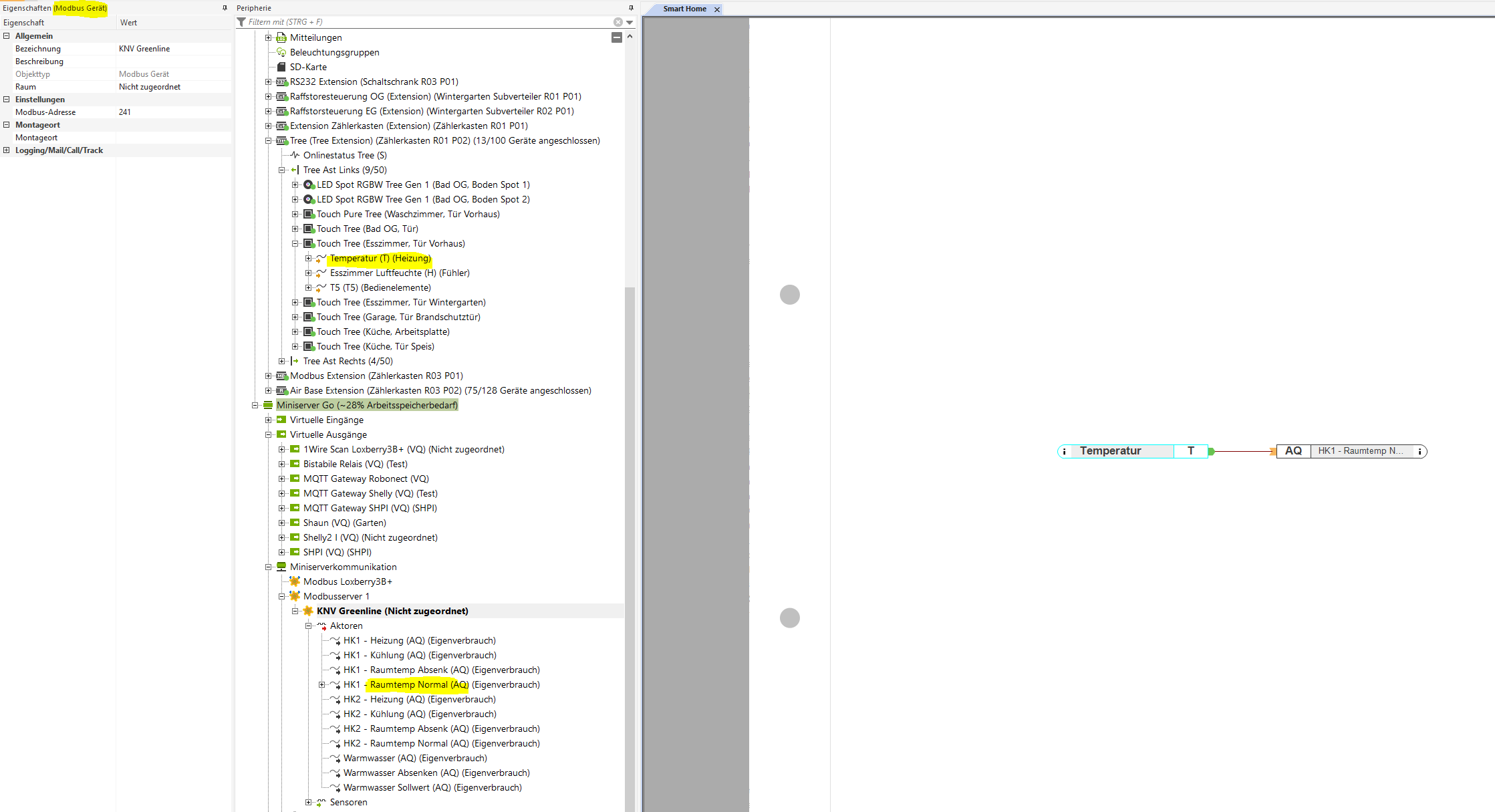
Task: Open the filter options dropdown arrow
Action: click(x=630, y=22)
